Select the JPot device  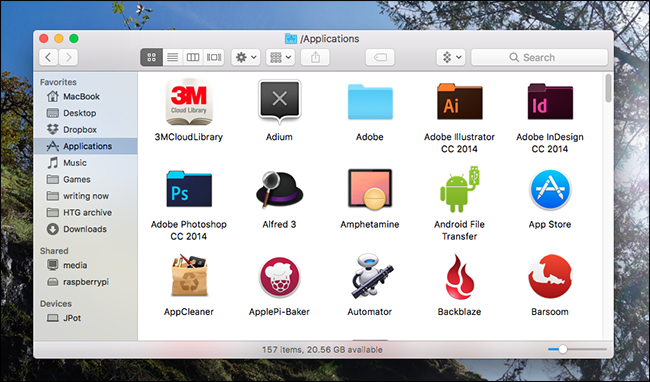tap(86, 318)
